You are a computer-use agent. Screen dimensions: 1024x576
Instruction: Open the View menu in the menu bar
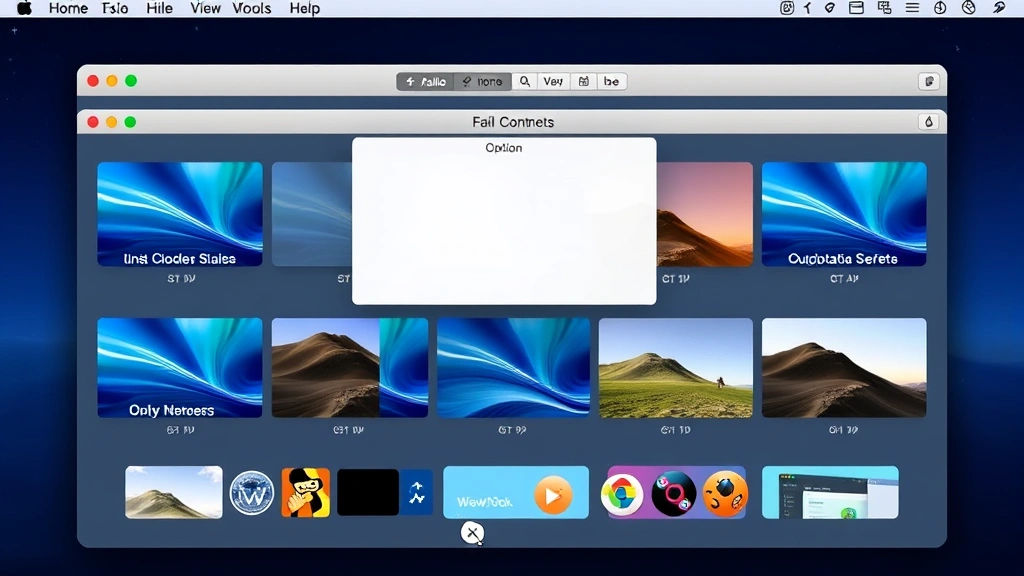(205, 8)
